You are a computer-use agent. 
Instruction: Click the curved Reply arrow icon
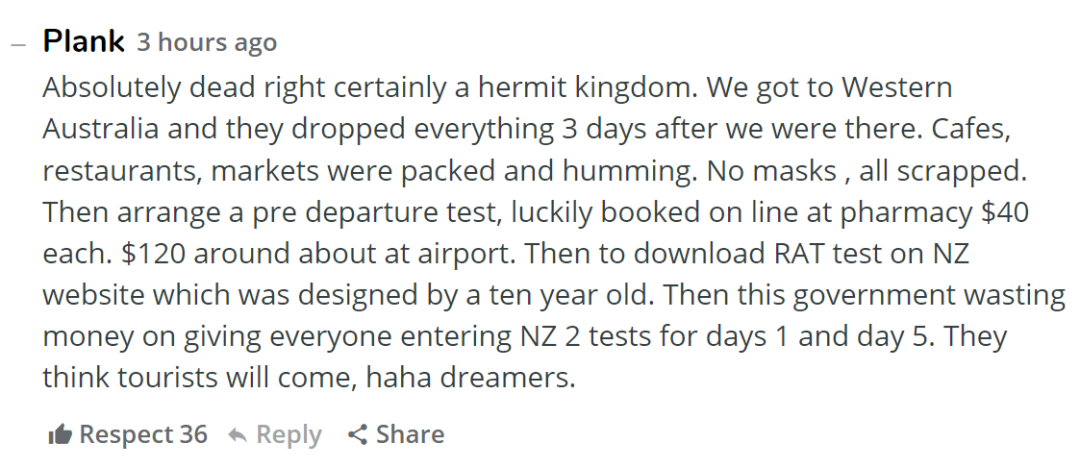pos(238,435)
